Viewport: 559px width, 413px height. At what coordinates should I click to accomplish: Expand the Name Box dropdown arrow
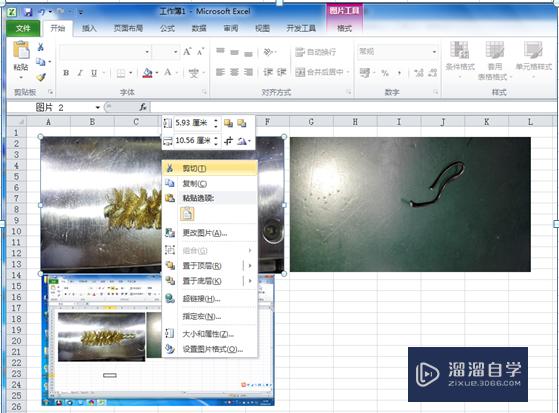pyautogui.click(x=98, y=107)
